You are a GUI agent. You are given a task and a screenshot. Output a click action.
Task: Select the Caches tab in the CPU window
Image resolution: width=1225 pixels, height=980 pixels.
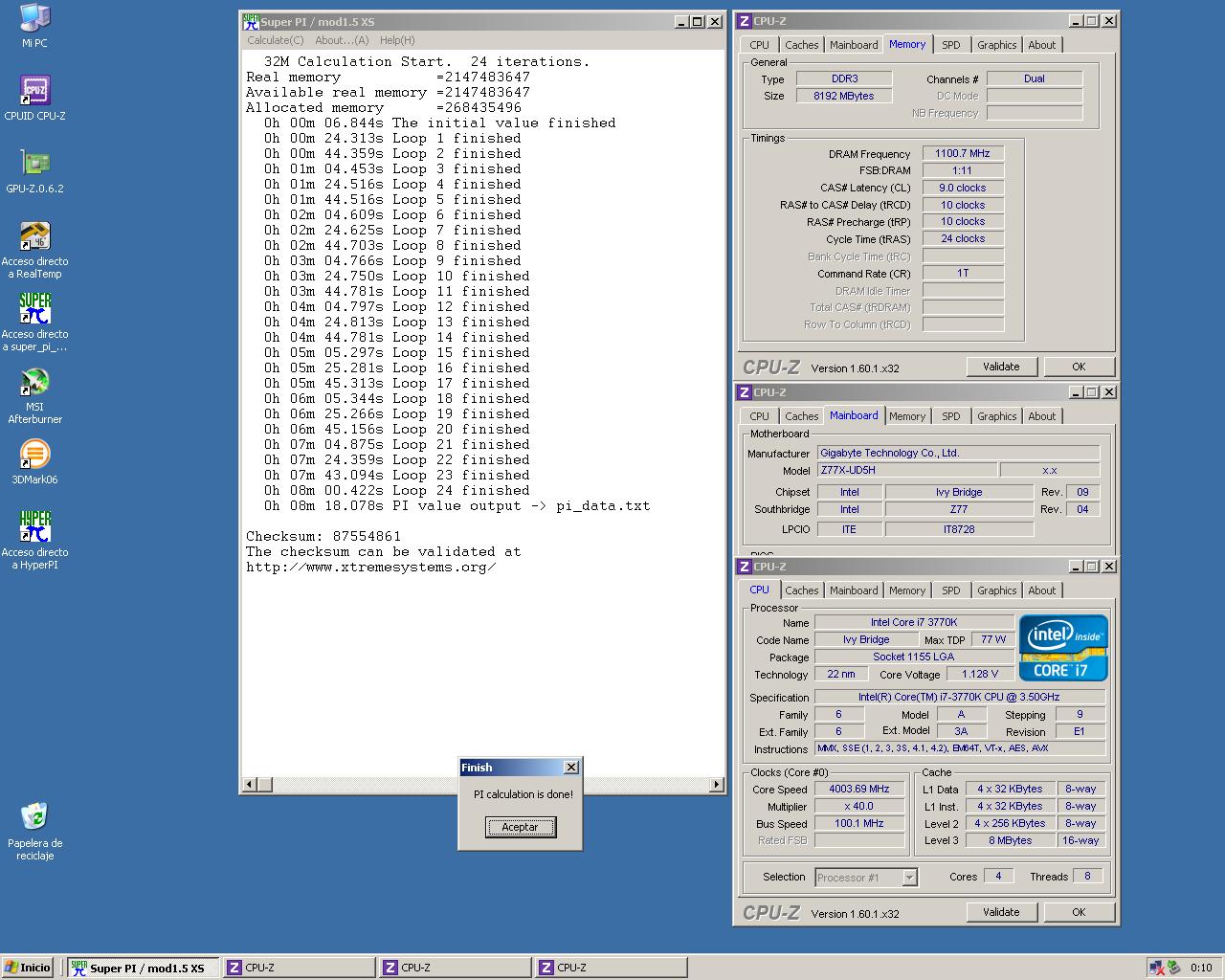[x=801, y=590]
